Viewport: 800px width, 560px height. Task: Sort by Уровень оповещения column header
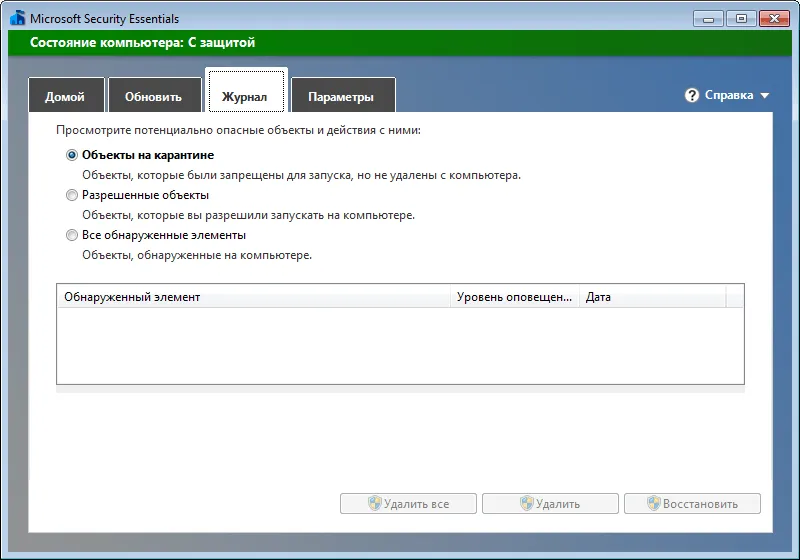(x=515, y=297)
